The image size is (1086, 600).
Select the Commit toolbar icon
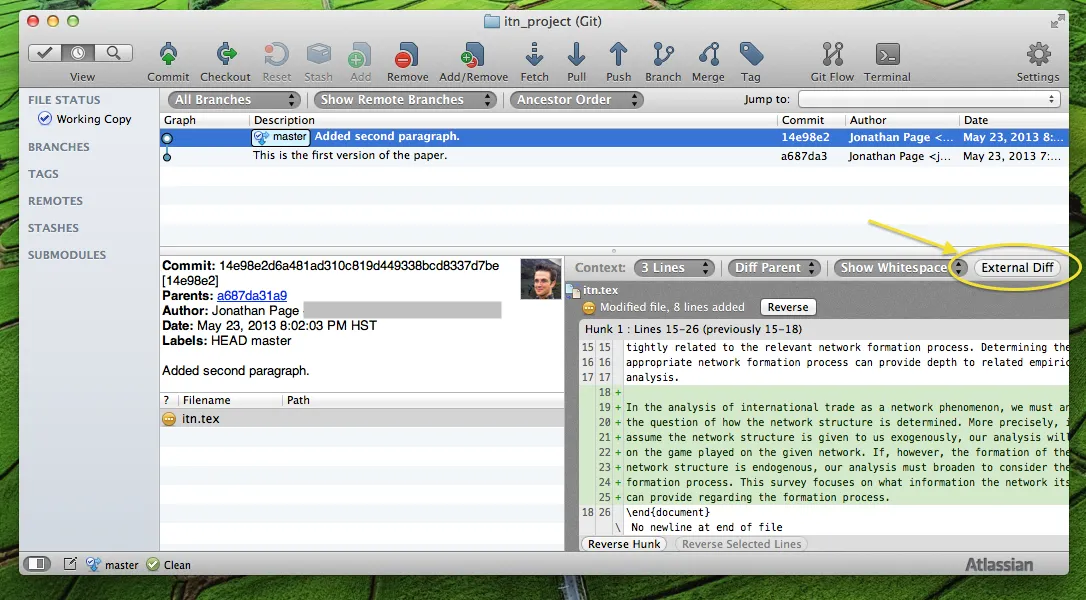[x=168, y=55]
